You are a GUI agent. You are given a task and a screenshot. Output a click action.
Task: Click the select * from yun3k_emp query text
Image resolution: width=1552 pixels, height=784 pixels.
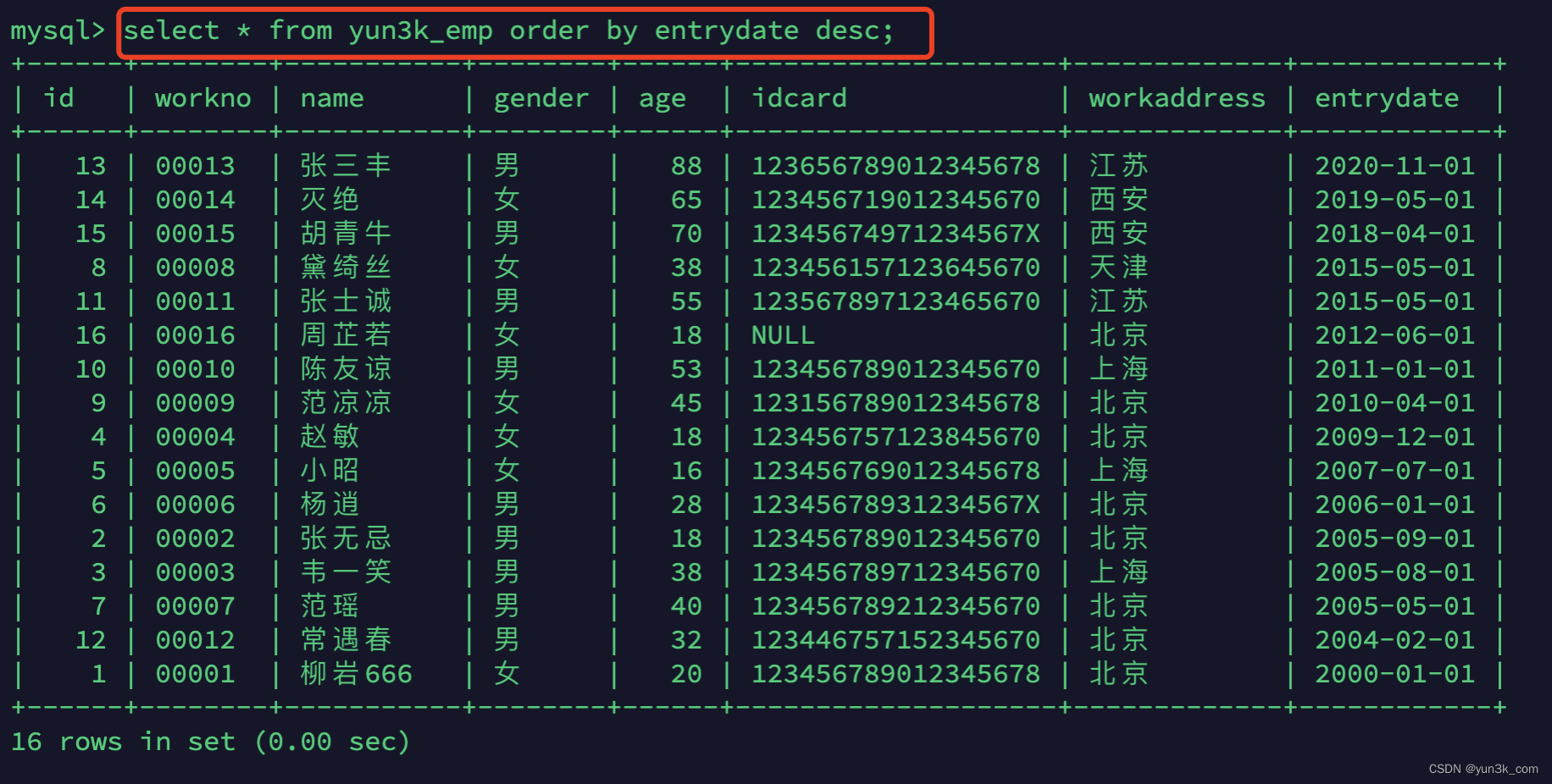coord(508,31)
